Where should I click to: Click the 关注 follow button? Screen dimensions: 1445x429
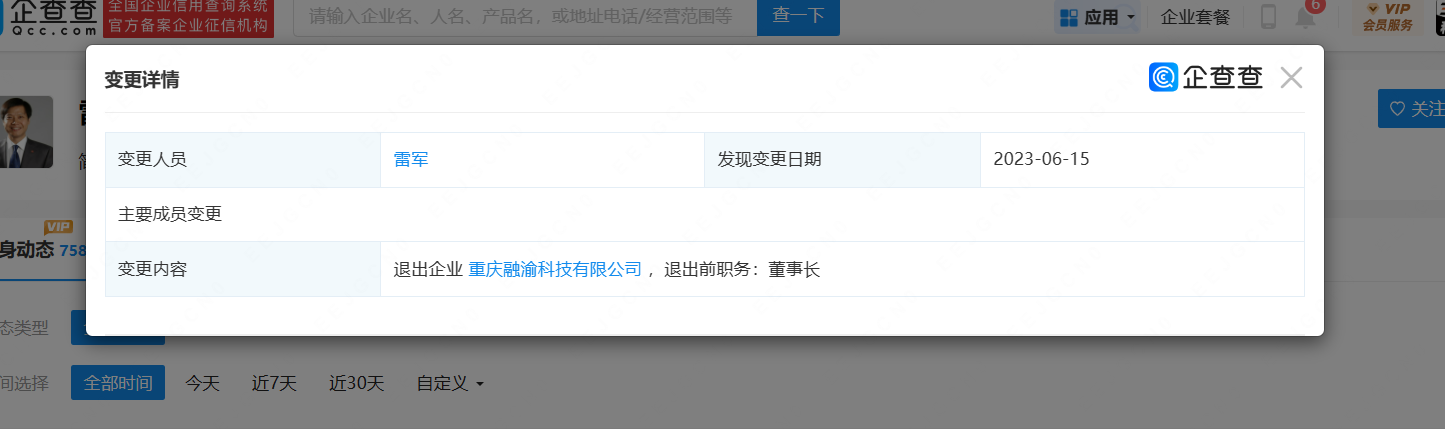(1413, 109)
